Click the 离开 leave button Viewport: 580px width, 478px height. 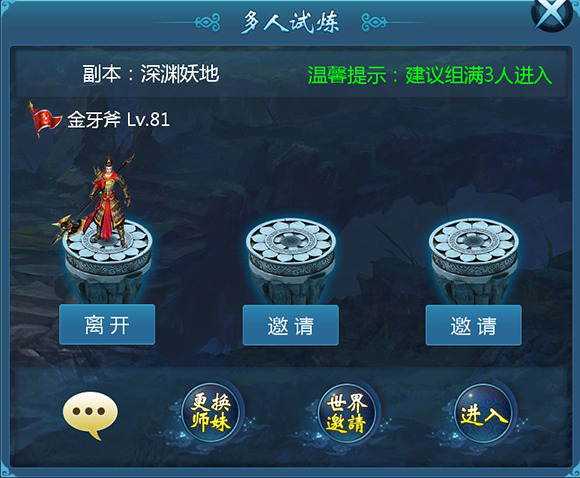[107, 325]
